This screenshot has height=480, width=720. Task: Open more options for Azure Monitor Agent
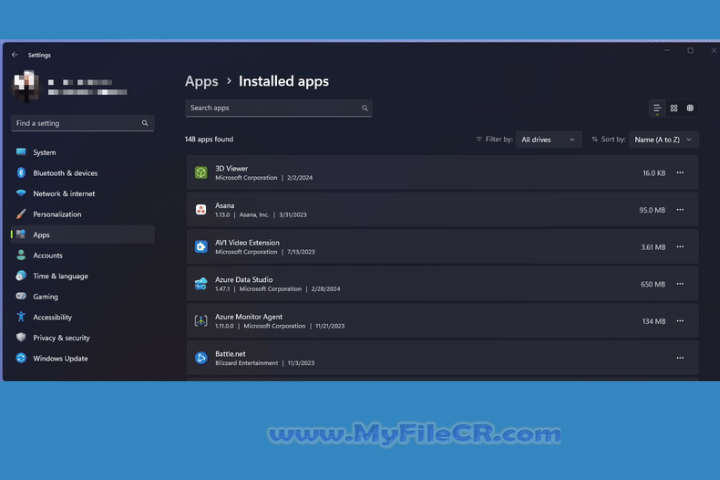680,321
